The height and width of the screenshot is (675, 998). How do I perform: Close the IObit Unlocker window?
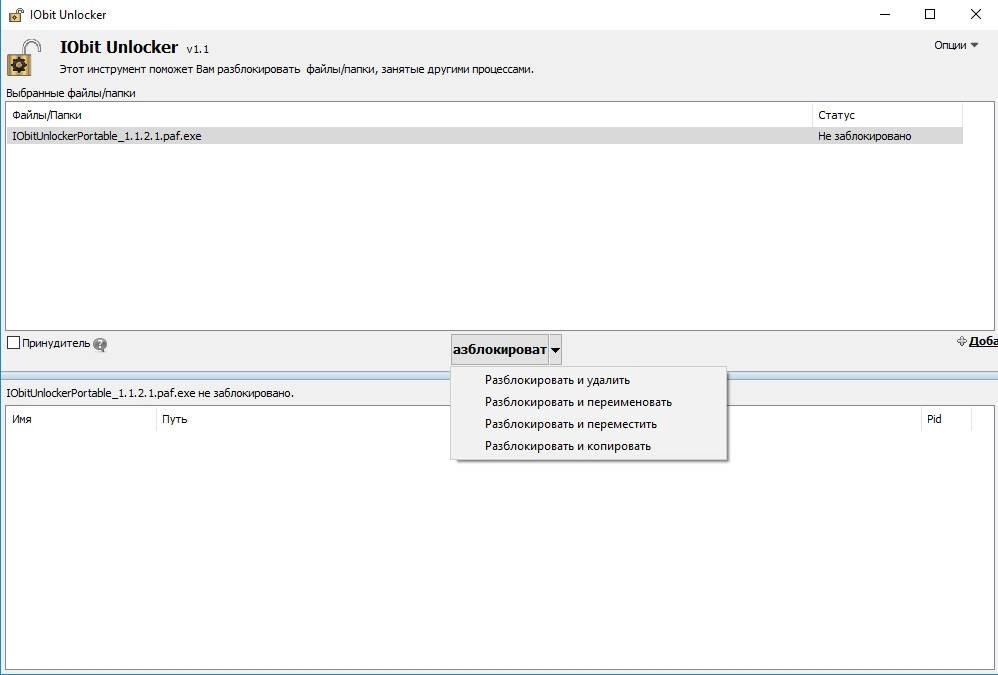point(975,14)
